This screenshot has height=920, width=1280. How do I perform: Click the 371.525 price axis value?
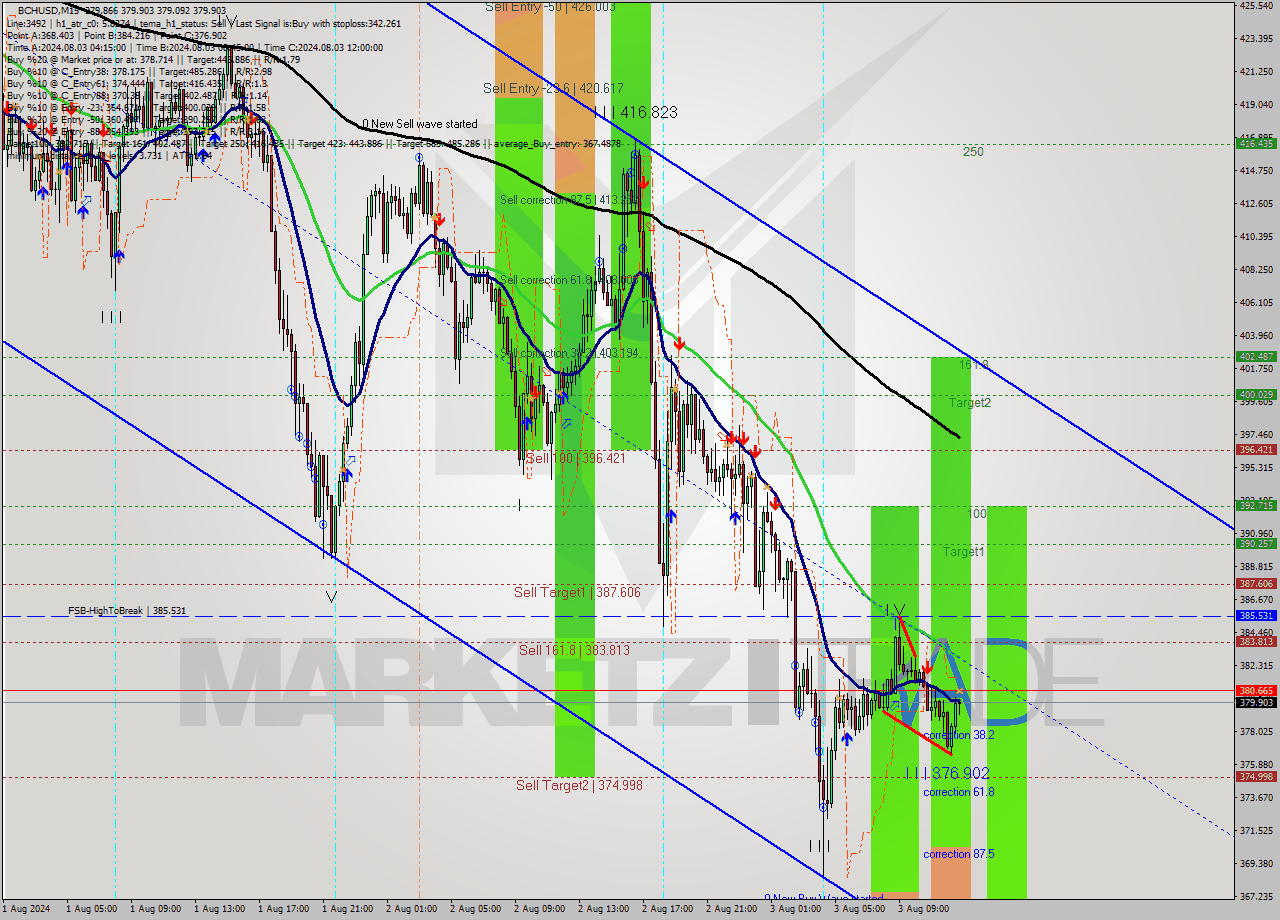tap(1256, 831)
